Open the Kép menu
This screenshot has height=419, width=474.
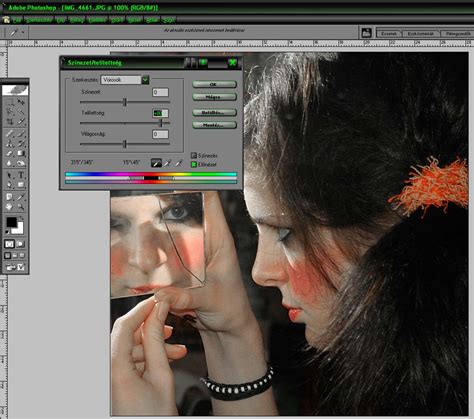pyautogui.click(x=61, y=20)
